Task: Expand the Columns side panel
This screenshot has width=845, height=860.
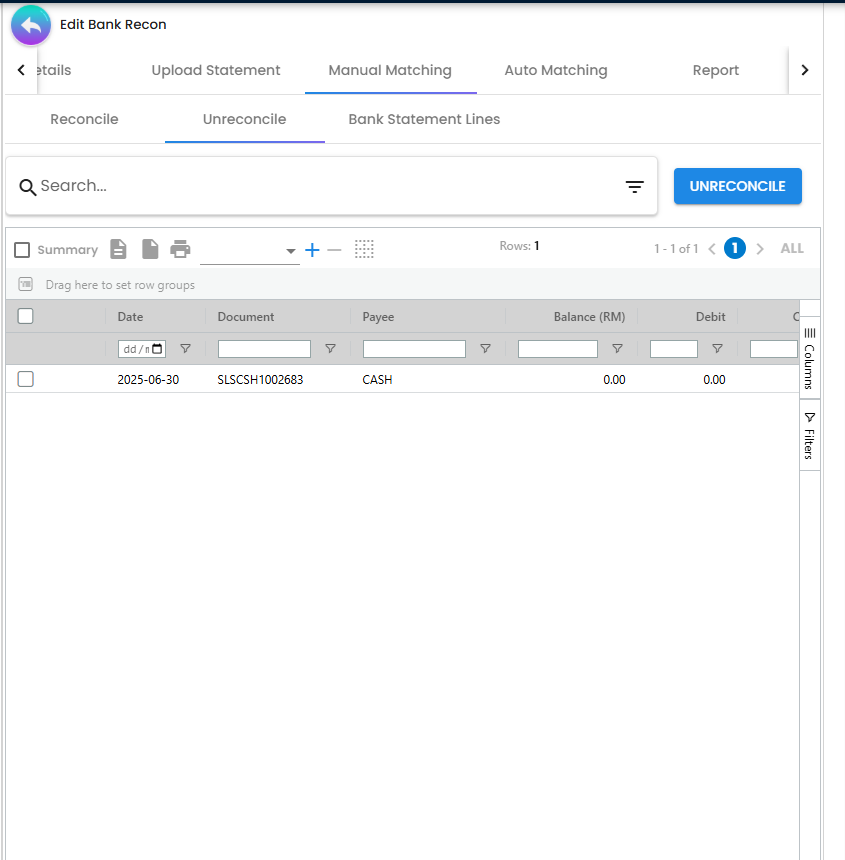Action: [809, 357]
